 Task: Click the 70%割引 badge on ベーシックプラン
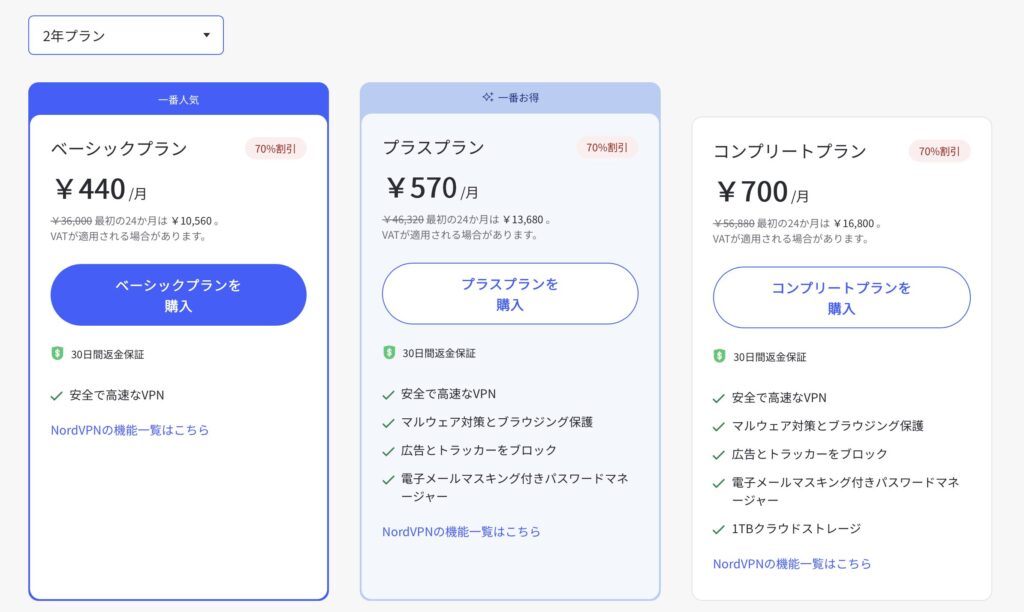276,149
